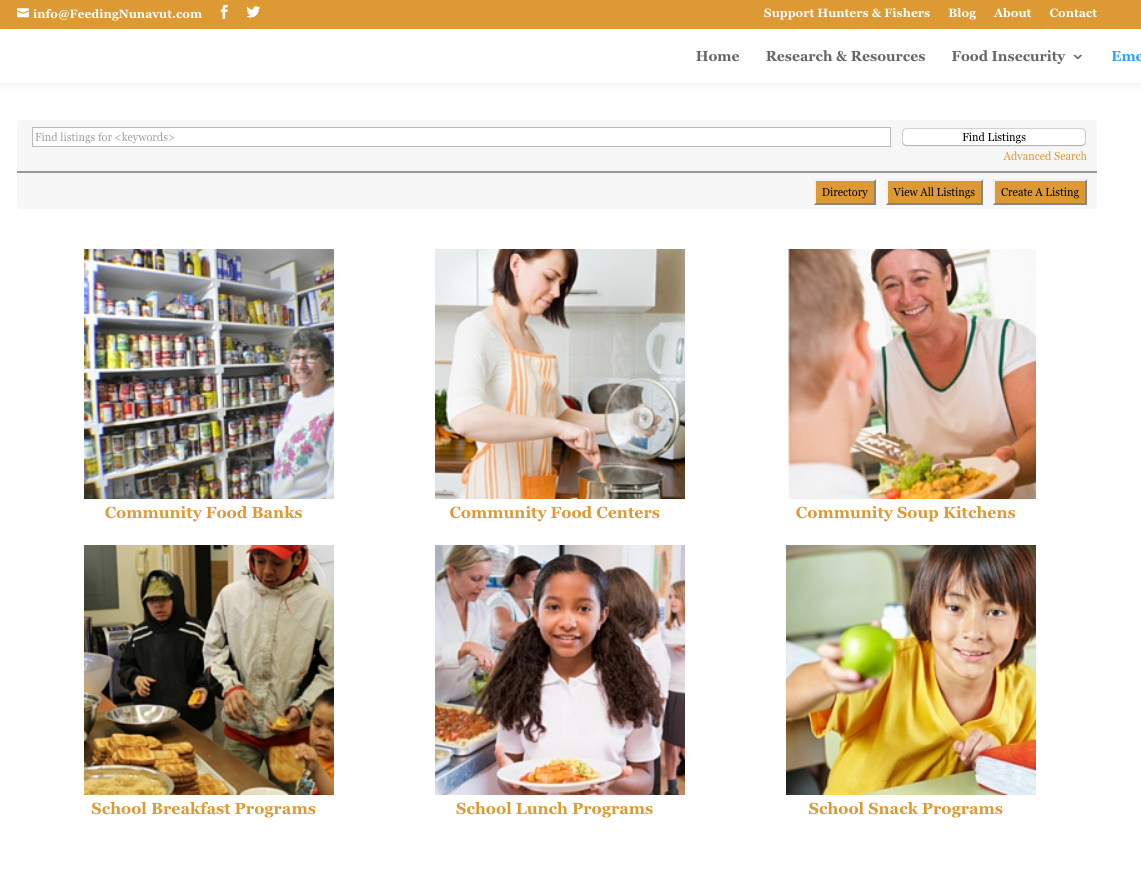Open School Breakfast Programs text link

click(203, 809)
